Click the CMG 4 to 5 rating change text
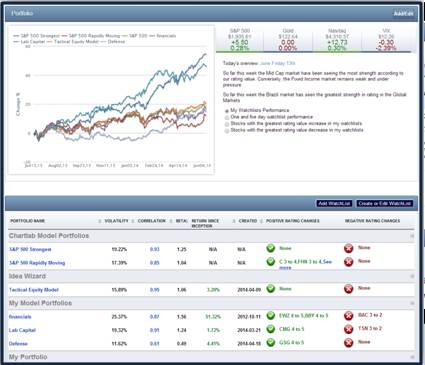 tap(292, 329)
